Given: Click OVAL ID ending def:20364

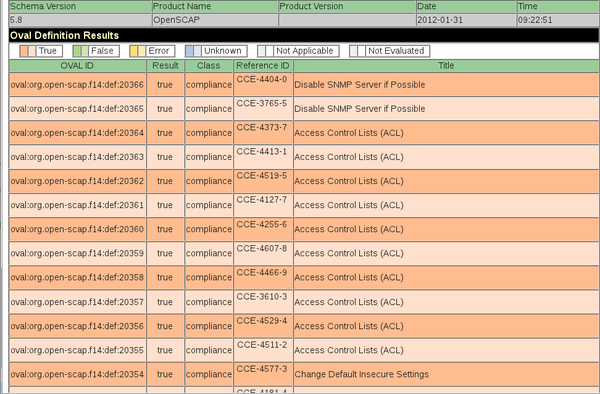Looking at the screenshot, I should pos(77,133).
